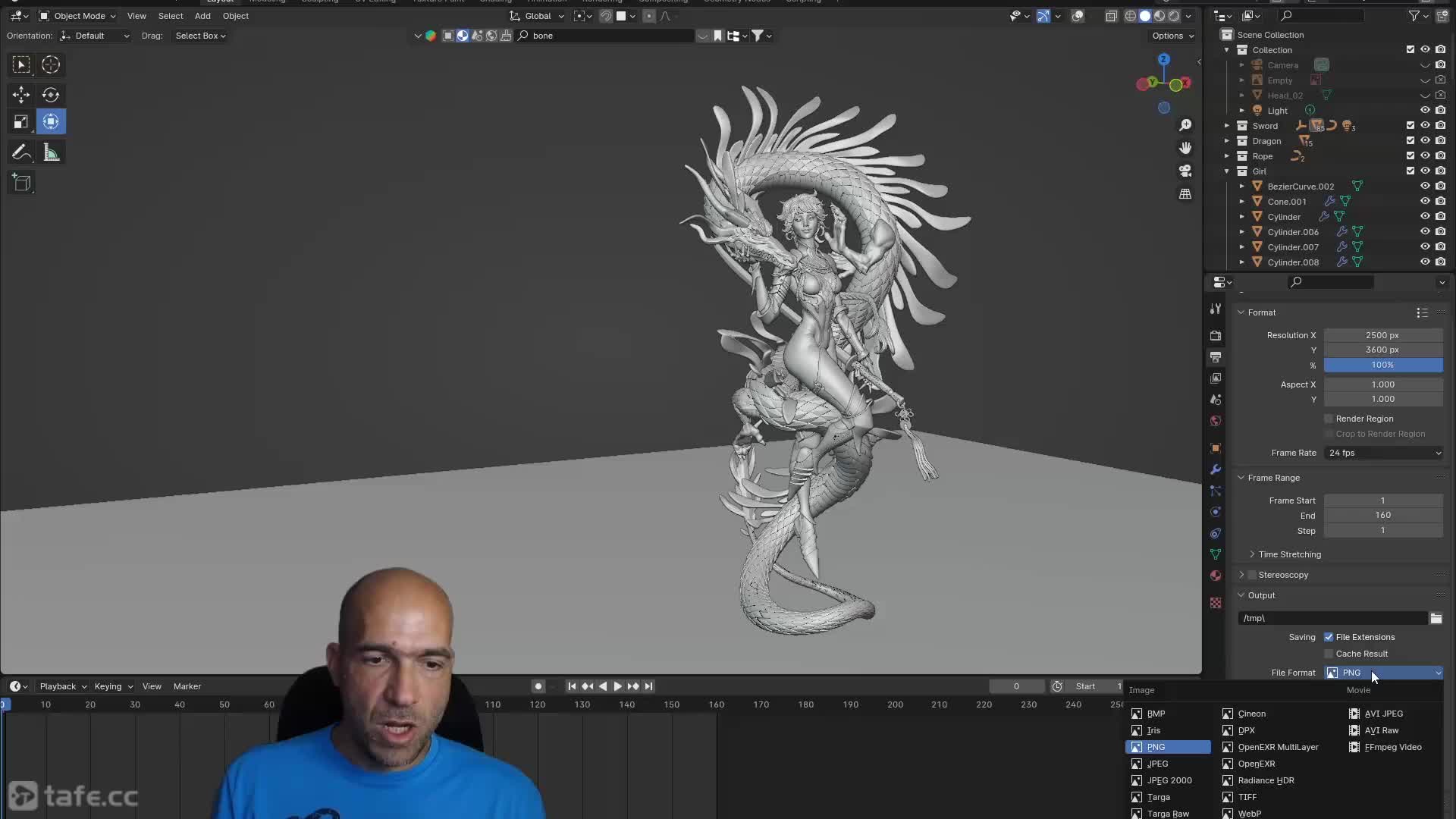Jump to the first frame
Image resolution: width=1456 pixels, height=819 pixels.
pyautogui.click(x=572, y=686)
